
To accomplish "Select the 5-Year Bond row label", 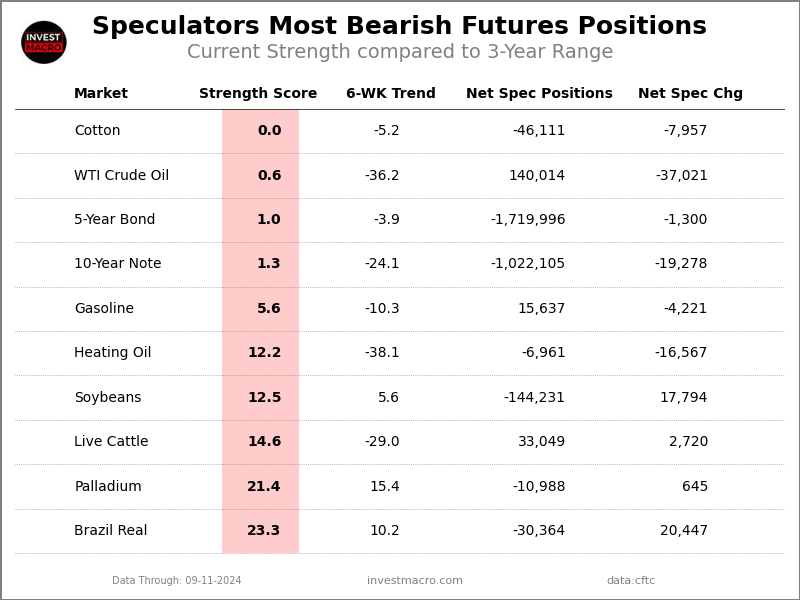I will click(x=115, y=220).
